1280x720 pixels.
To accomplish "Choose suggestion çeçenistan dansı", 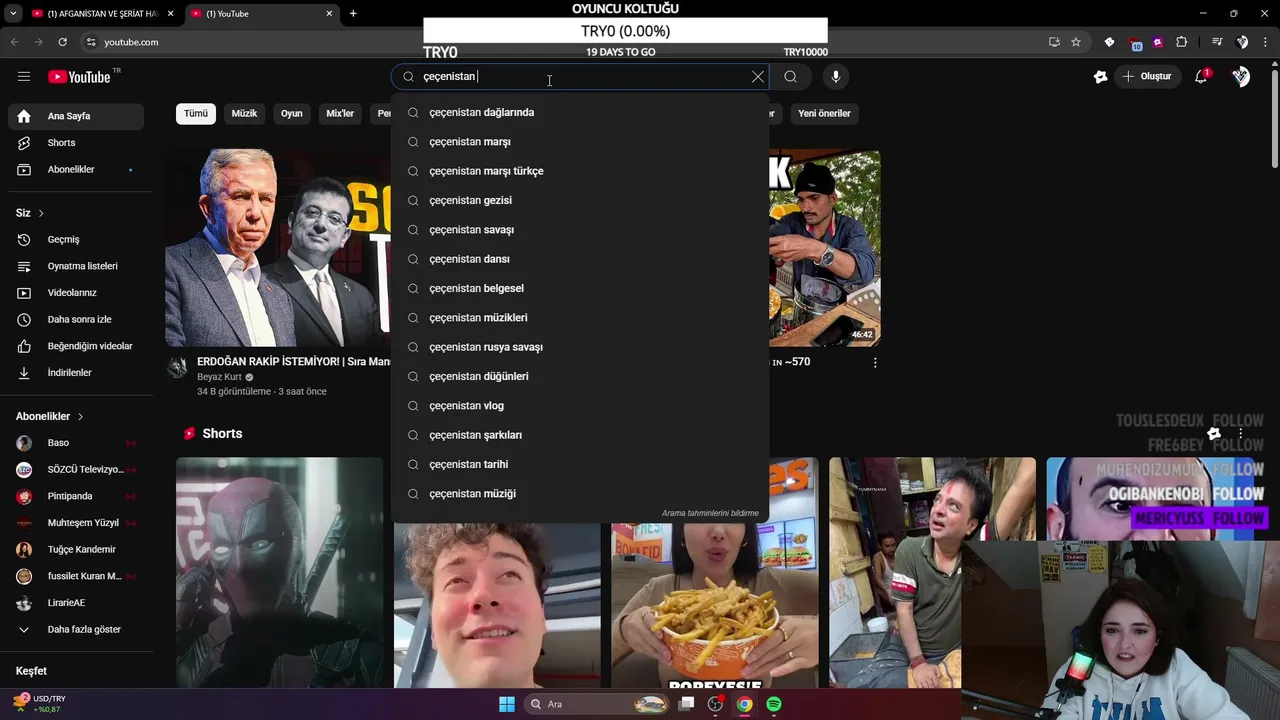I will coord(580,259).
